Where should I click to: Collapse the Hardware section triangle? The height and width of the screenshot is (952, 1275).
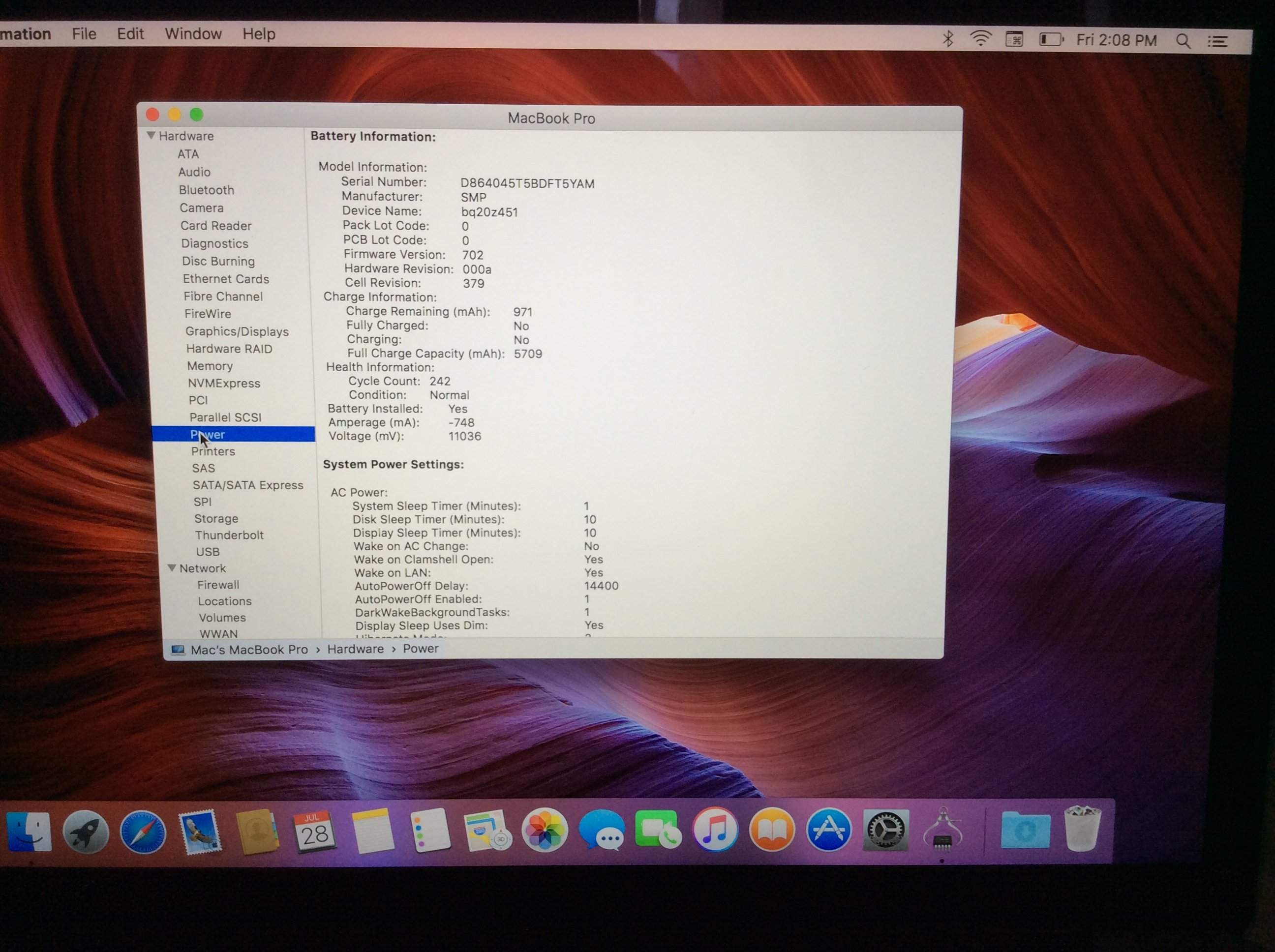[151, 135]
